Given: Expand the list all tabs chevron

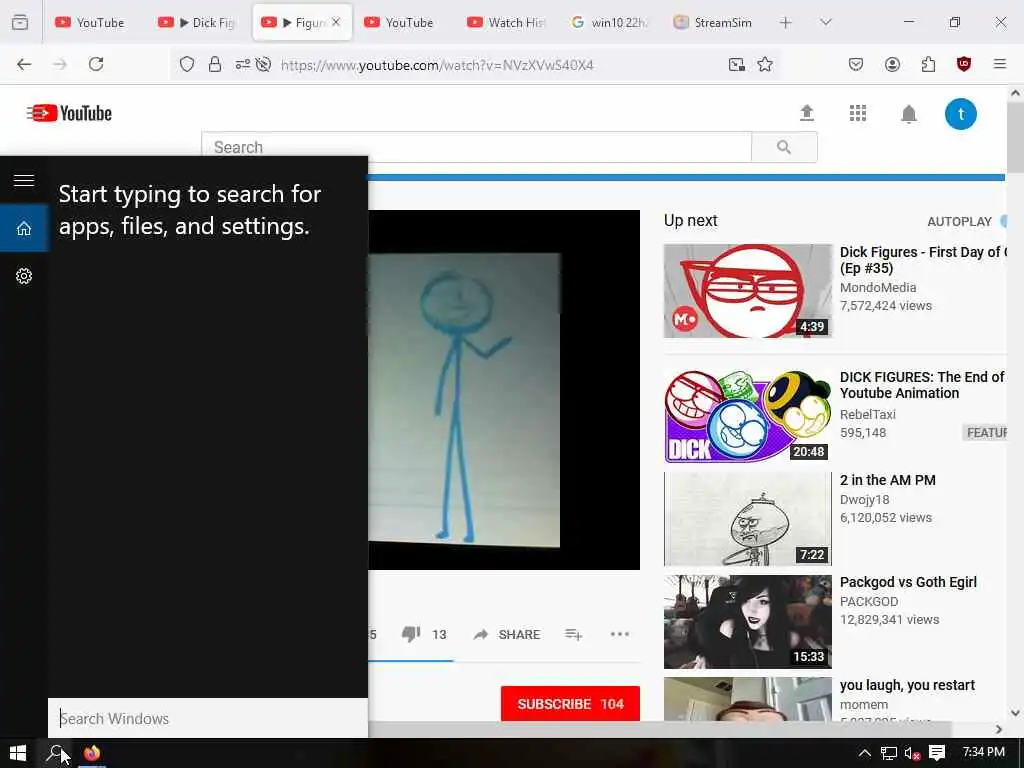Looking at the screenshot, I should tap(825, 22).
